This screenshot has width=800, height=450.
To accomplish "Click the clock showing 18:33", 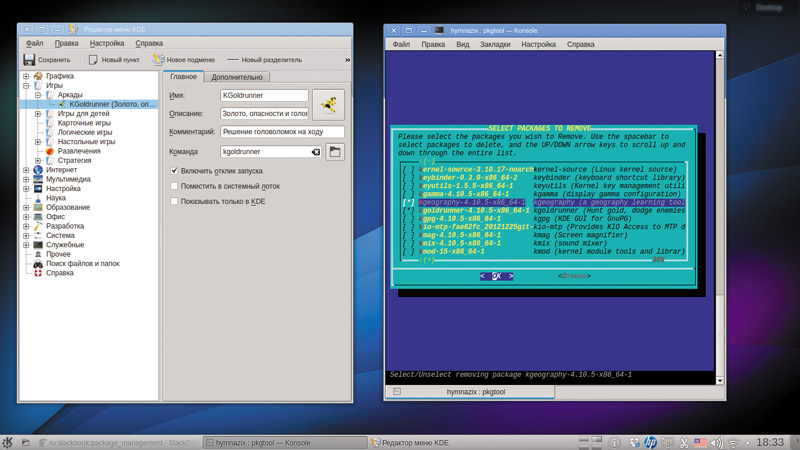I will click(769, 442).
